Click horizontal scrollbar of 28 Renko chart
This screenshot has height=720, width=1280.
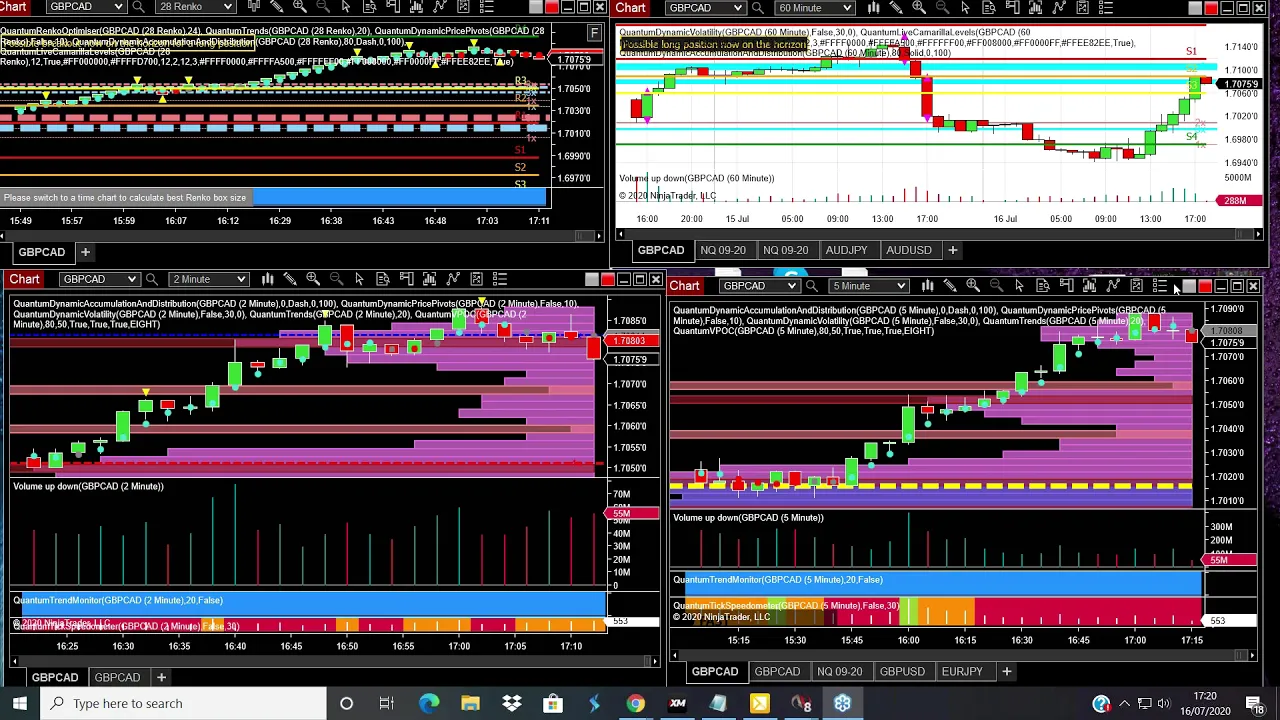click(x=300, y=236)
